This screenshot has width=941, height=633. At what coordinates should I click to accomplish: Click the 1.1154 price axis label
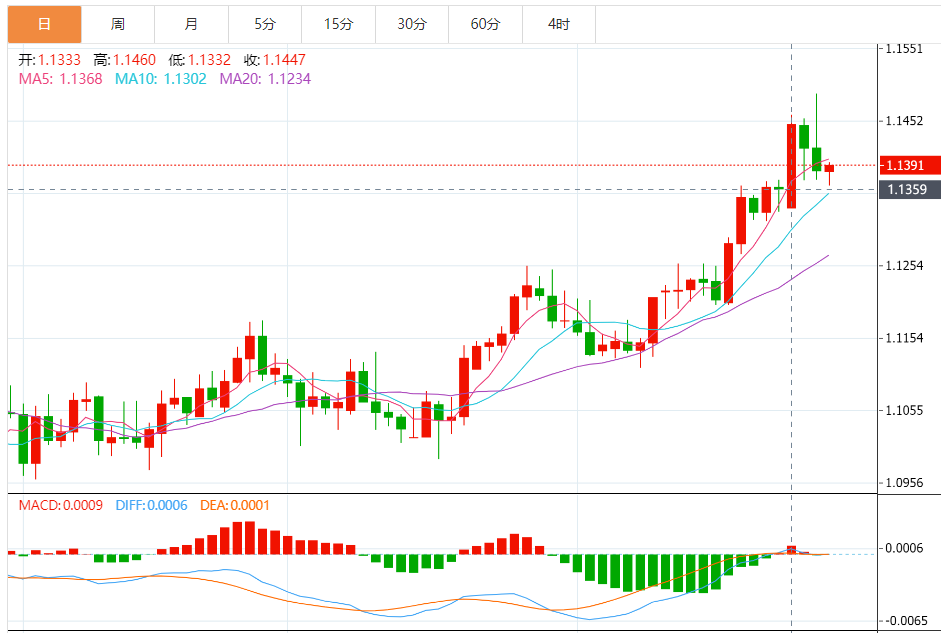tap(904, 338)
